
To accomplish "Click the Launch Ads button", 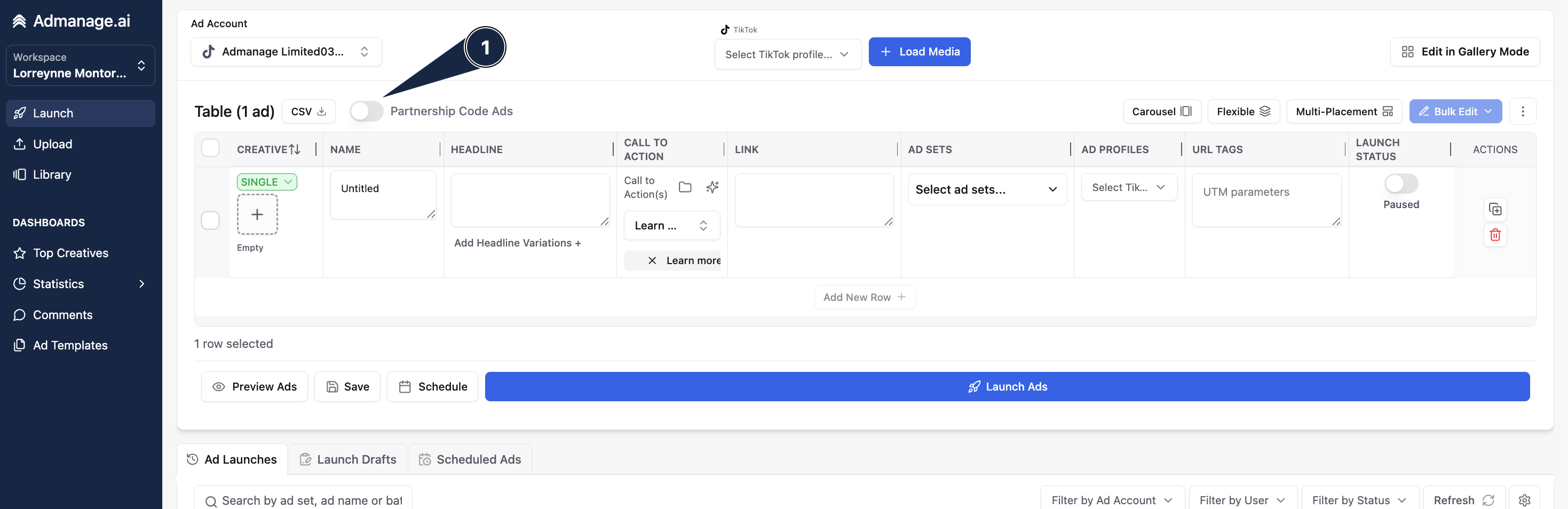I will (1007, 387).
